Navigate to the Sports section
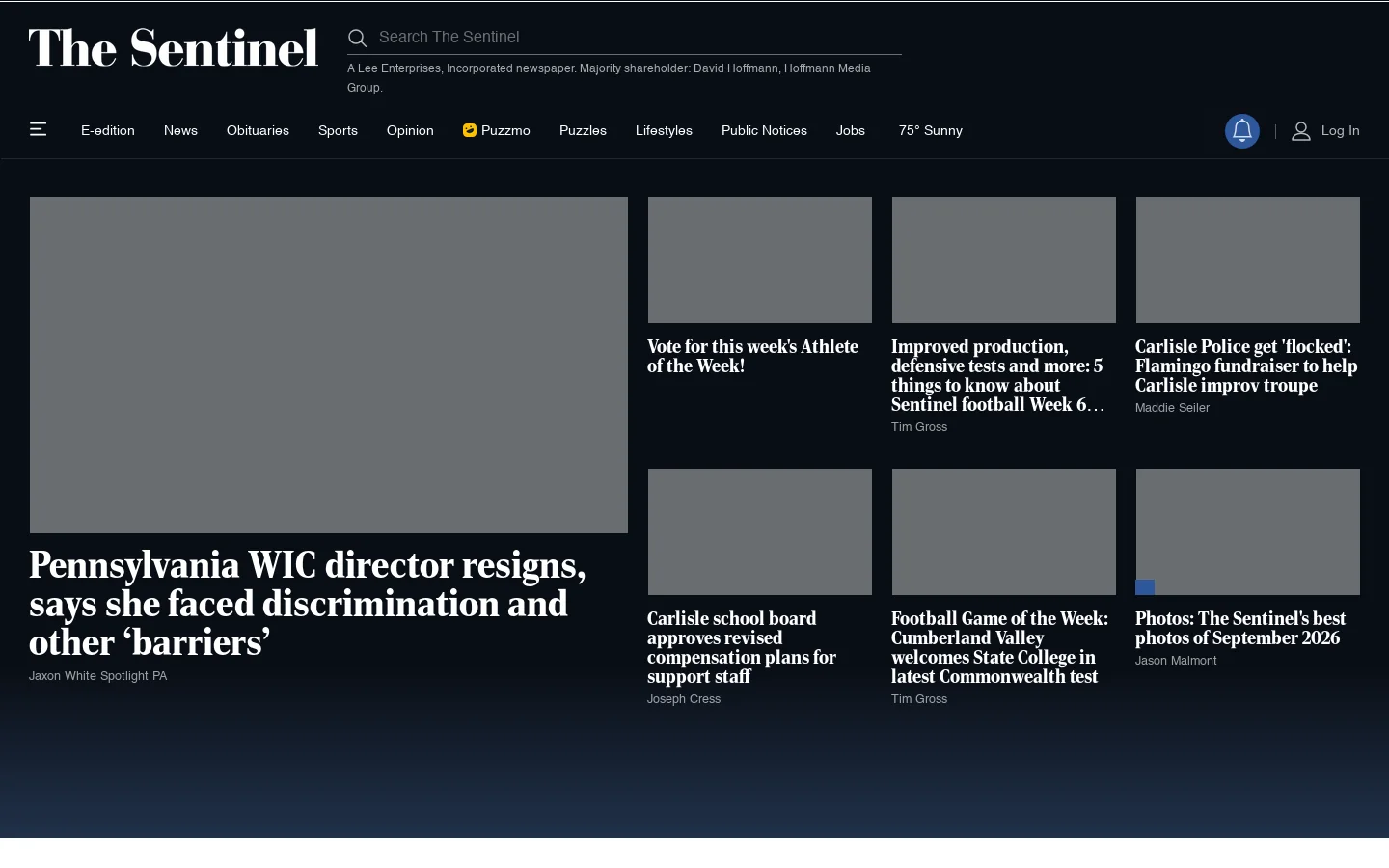This screenshot has width=1389, height=868. 338,130
